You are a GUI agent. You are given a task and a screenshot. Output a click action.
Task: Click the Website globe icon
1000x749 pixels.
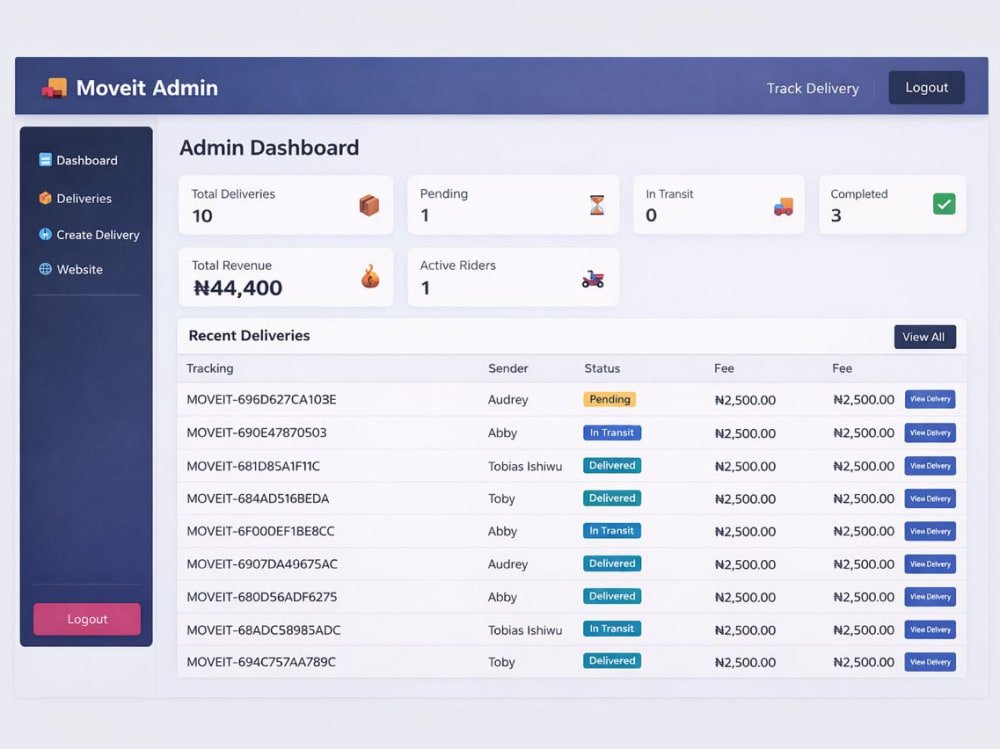point(45,269)
